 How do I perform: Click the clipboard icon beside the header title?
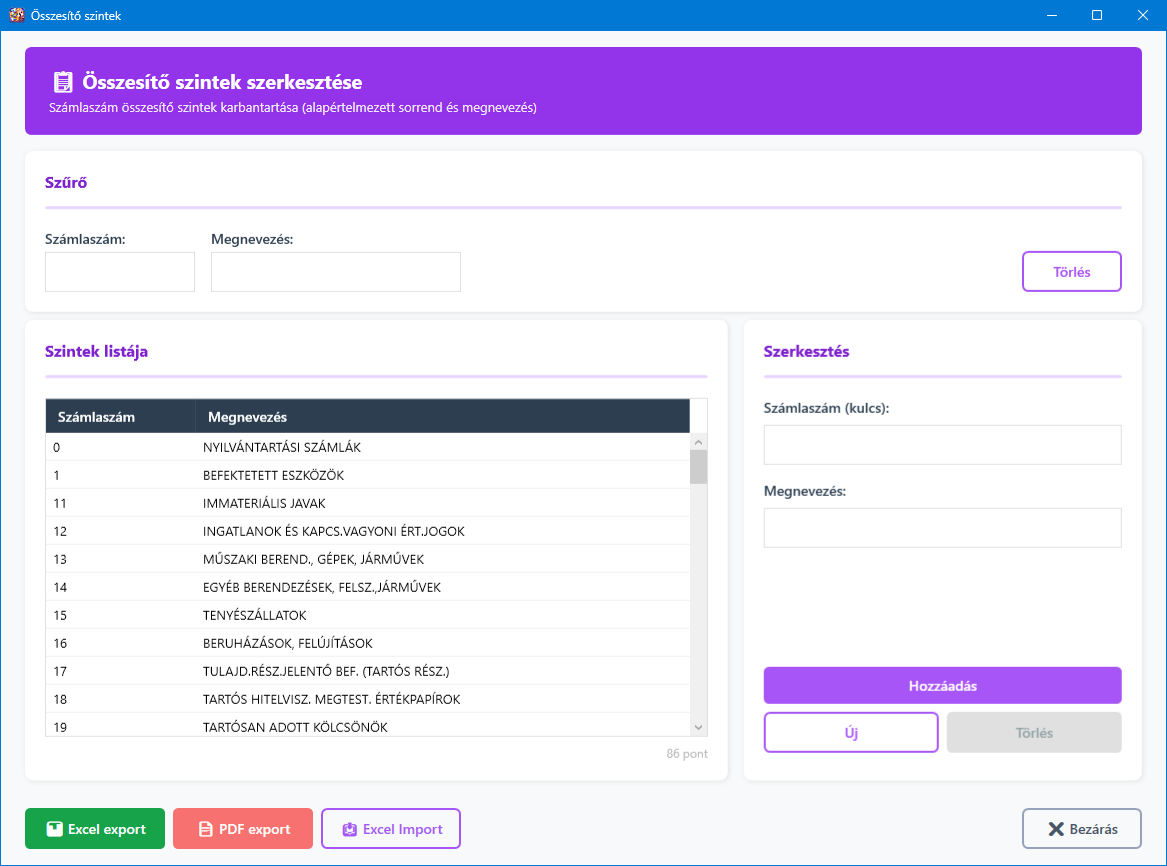pyautogui.click(x=63, y=82)
